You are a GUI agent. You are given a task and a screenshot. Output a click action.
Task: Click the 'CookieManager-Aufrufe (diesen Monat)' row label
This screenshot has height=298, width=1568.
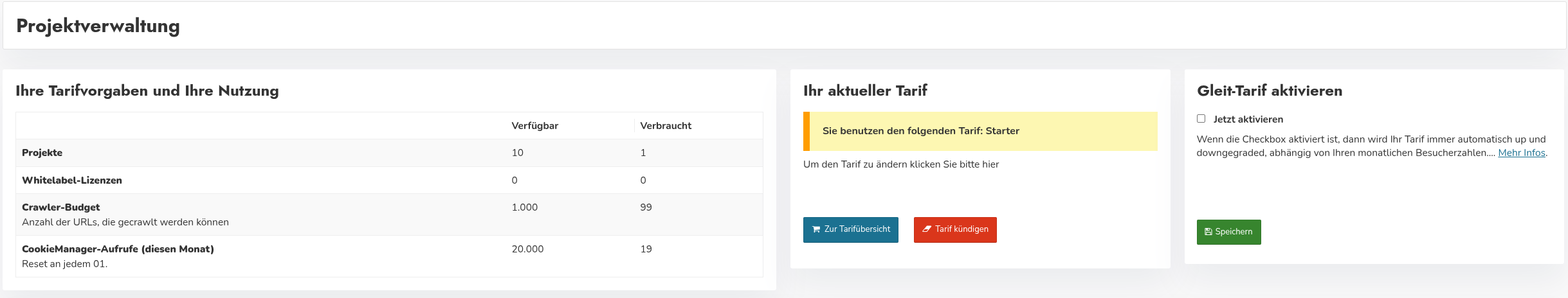(x=118, y=249)
